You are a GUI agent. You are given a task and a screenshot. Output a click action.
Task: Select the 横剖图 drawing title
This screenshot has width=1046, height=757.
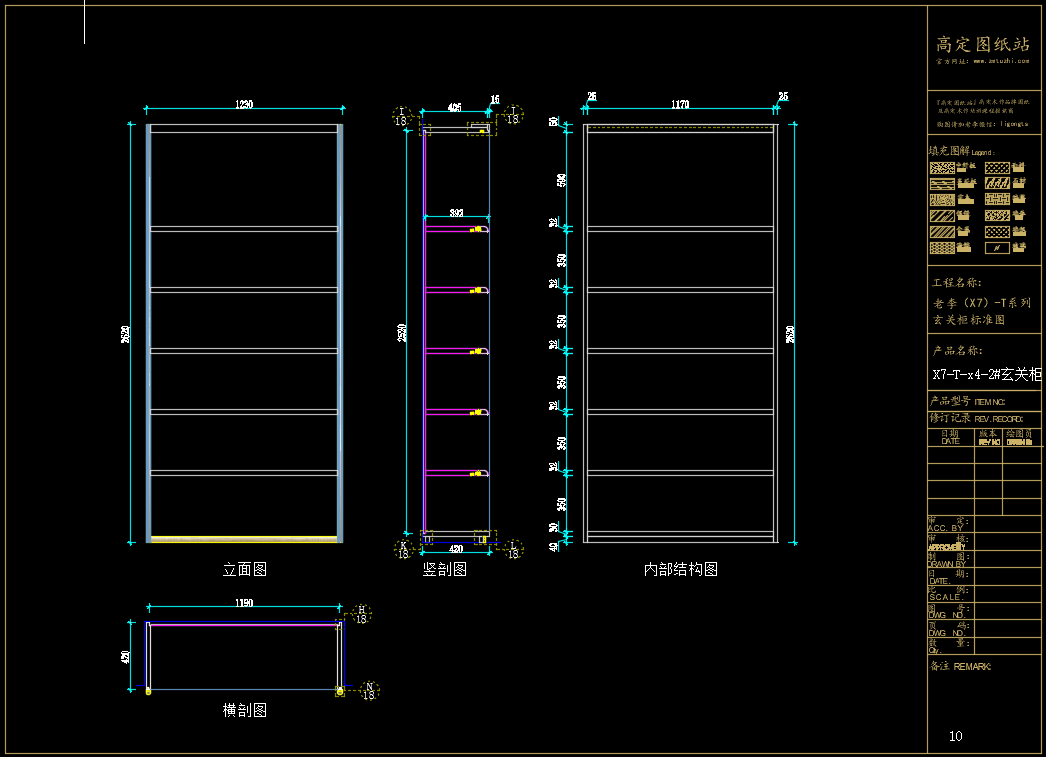[245, 710]
